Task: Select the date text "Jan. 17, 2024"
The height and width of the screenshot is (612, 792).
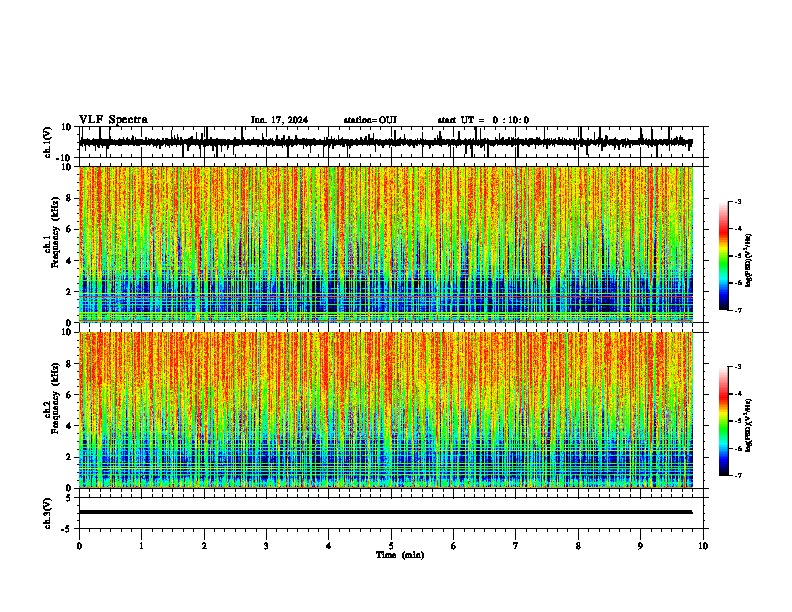Action: [279, 120]
